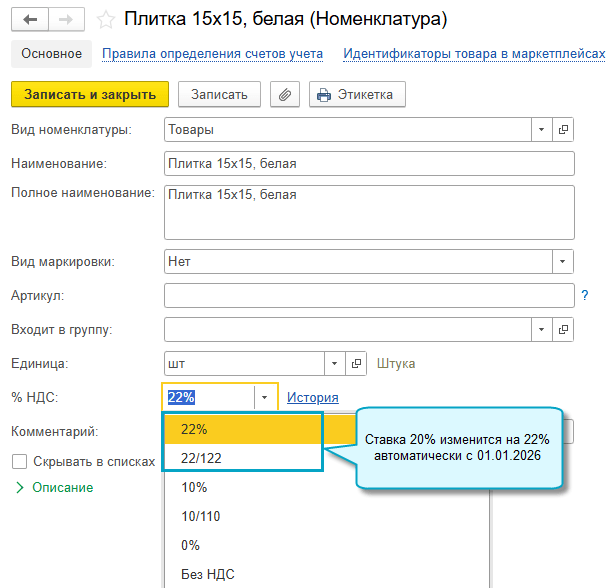609x588 pixels.
Task: Open the Входит в группу linked record icon
Action: [x=563, y=329]
